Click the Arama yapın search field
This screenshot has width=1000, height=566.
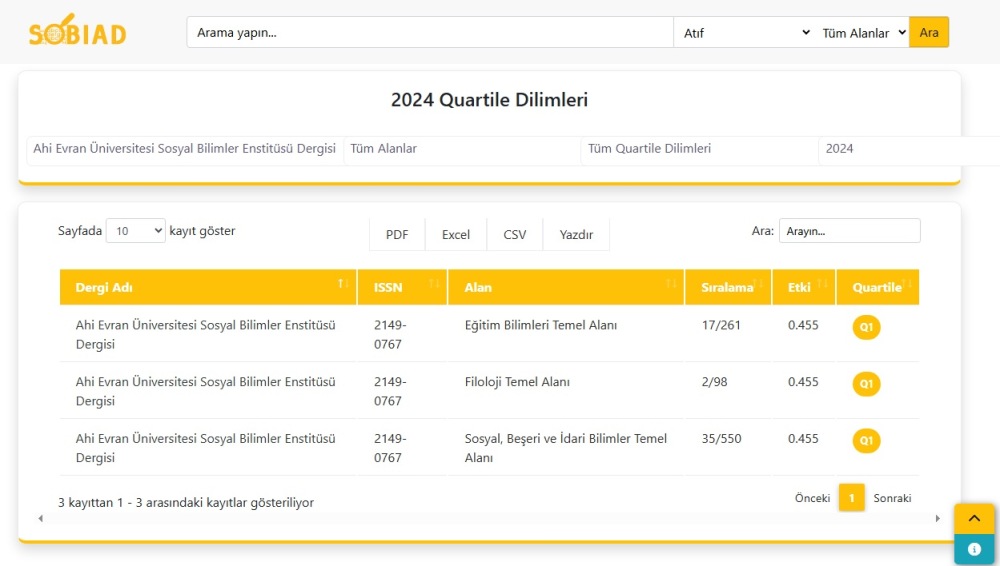coord(430,33)
